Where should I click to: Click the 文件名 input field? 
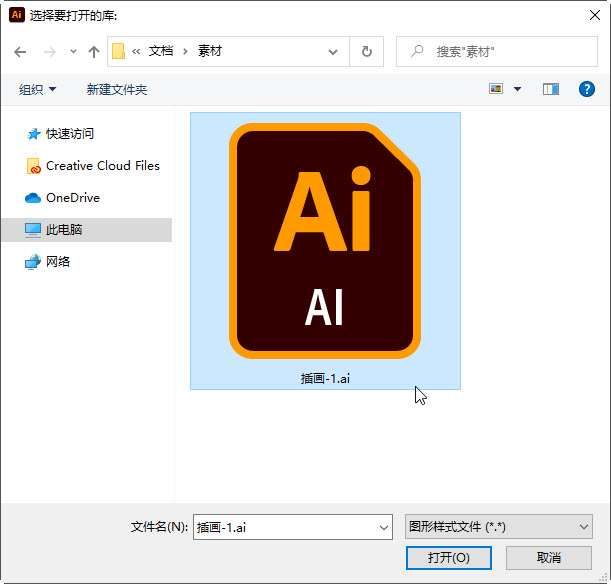point(293,527)
